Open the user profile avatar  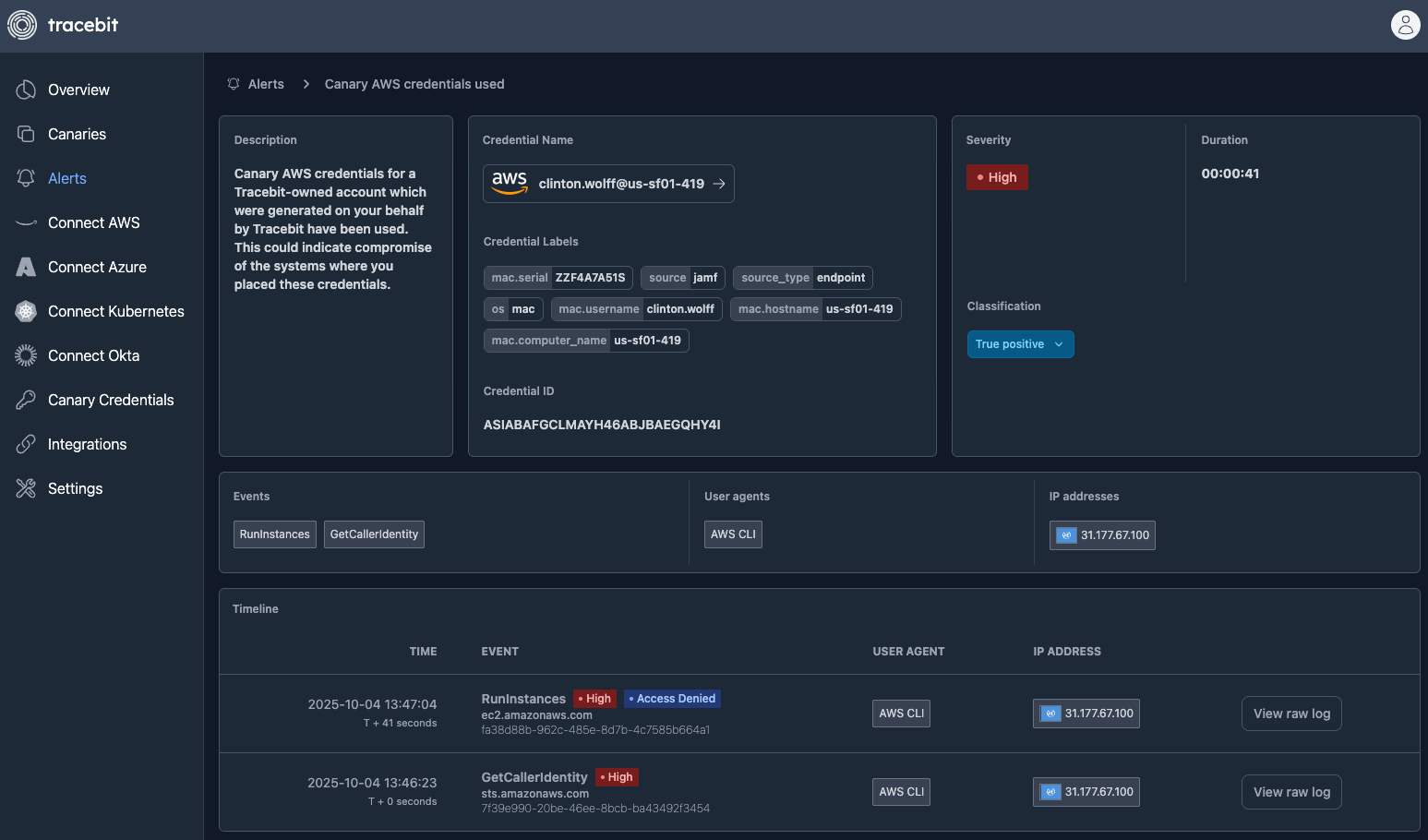[1405, 25]
